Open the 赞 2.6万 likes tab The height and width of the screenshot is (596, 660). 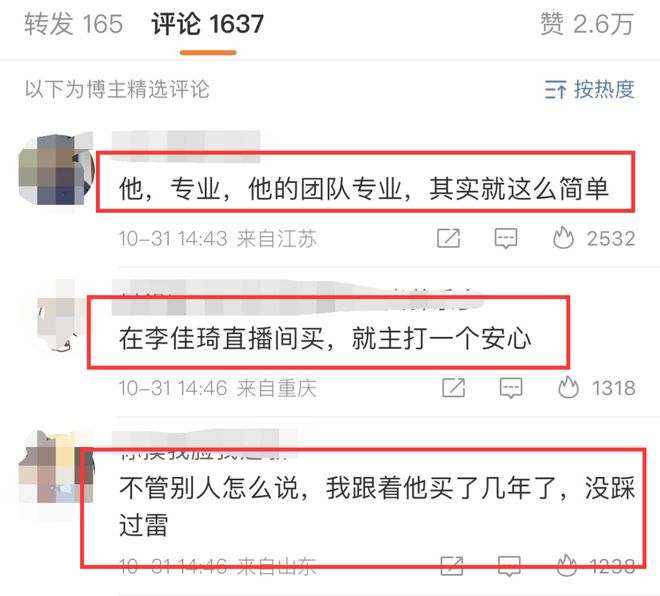(587, 24)
